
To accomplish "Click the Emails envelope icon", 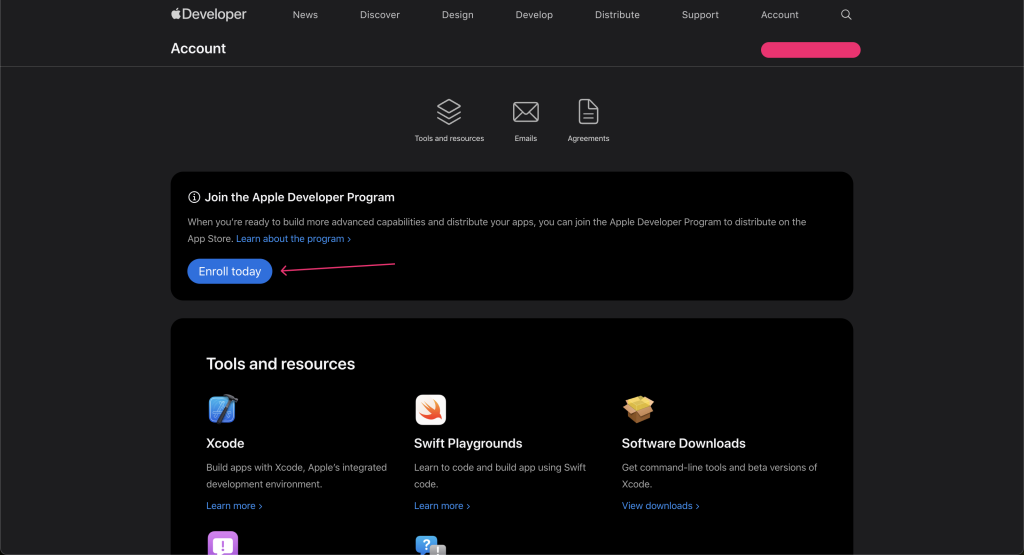I will click(x=526, y=112).
